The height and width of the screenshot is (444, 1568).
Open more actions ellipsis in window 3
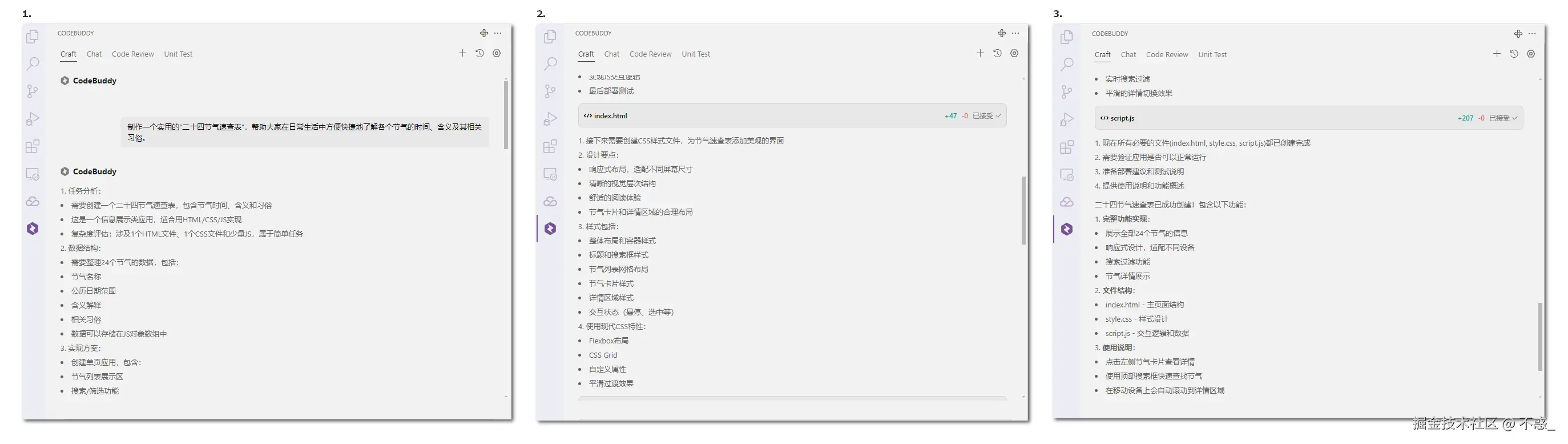click(1532, 34)
